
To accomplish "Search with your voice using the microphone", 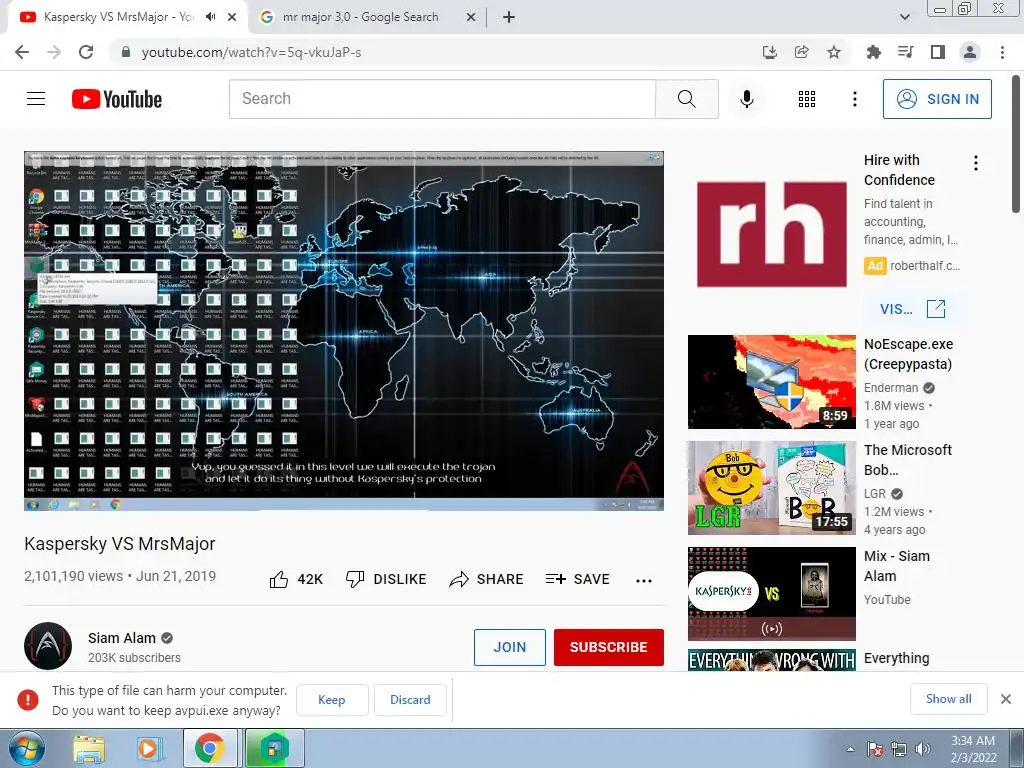I will click(747, 99).
